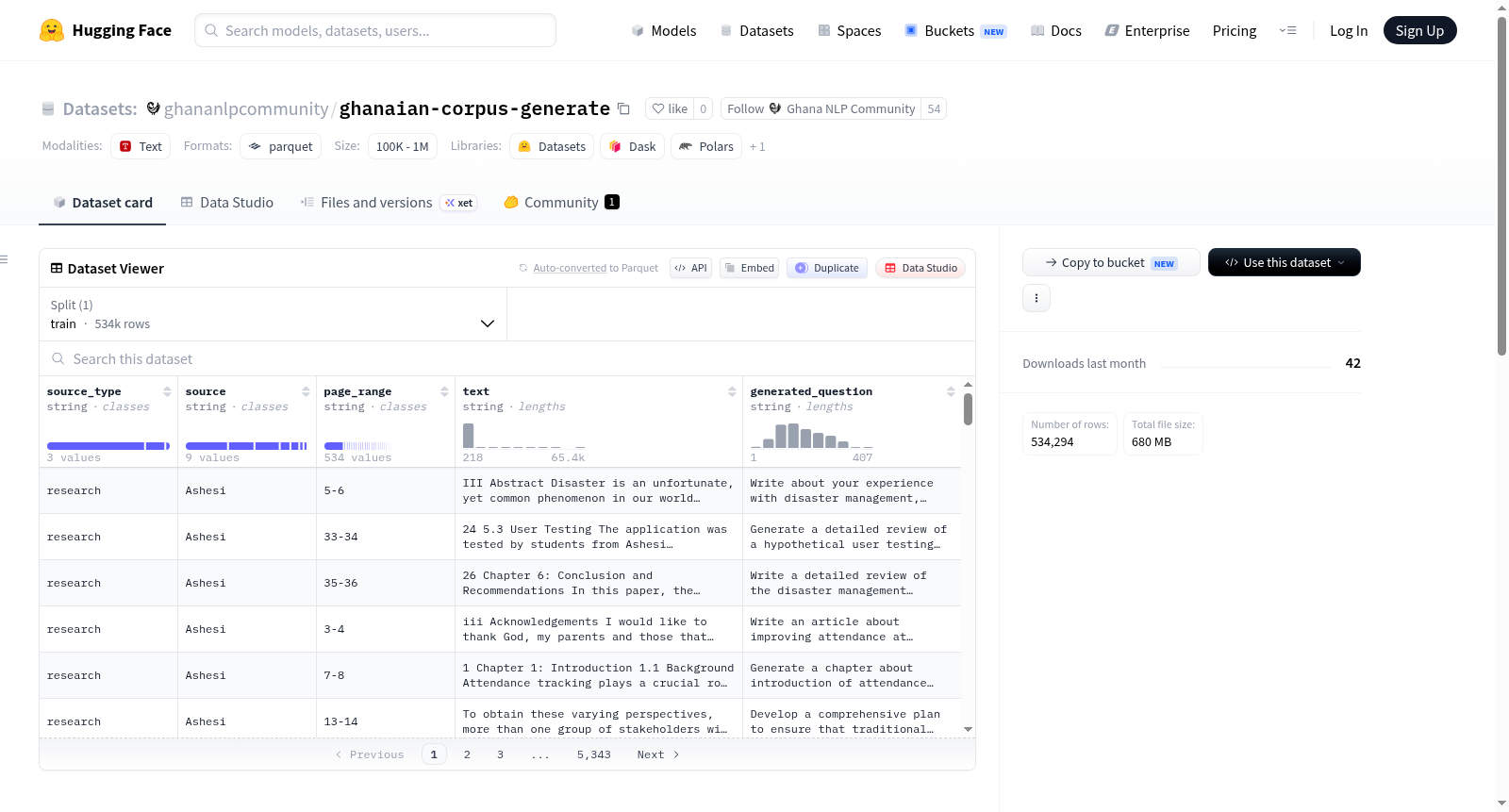Go to the Pricing page
Screen dimensions: 1509x812
tap(1235, 30)
